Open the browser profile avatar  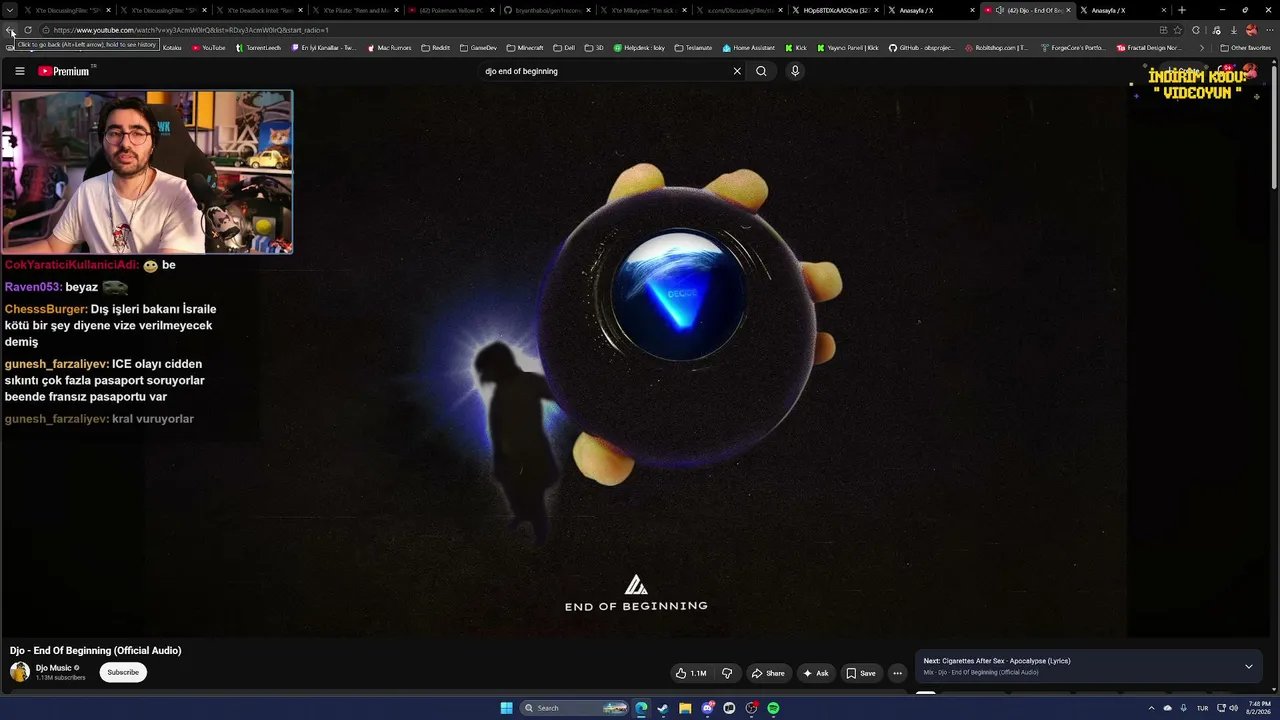[x=1251, y=30]
